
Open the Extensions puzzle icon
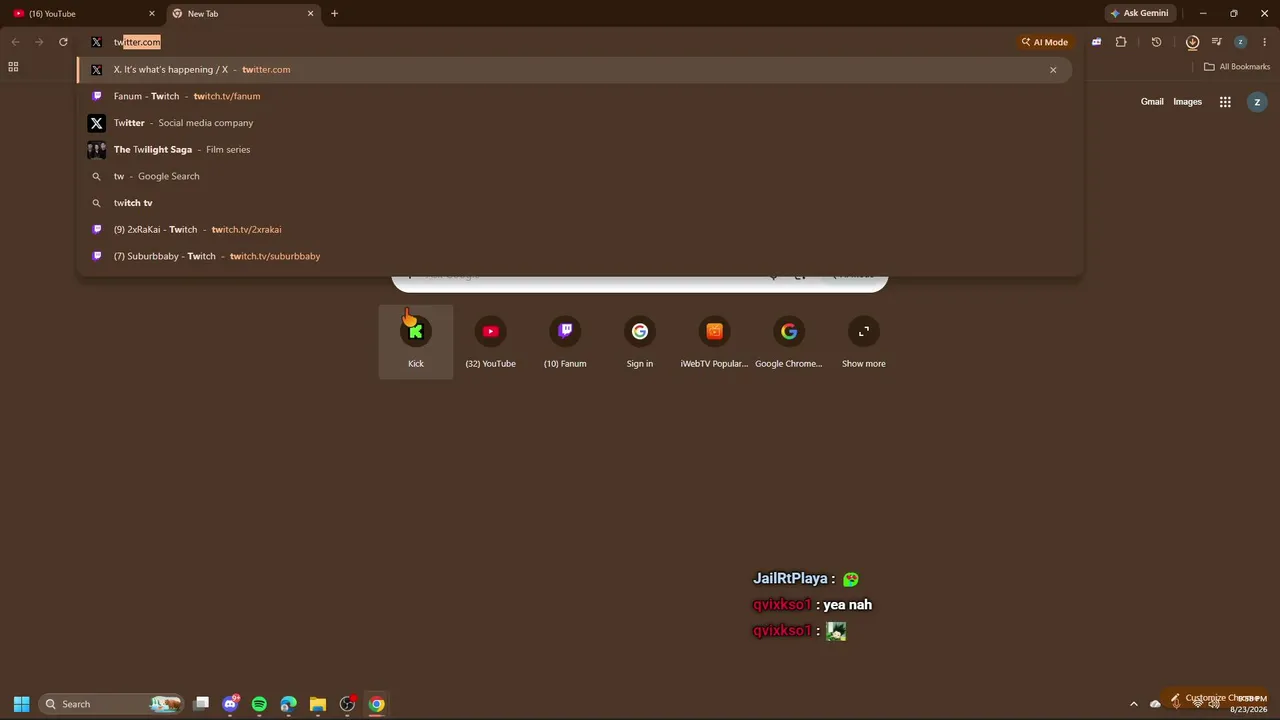coord(1121,42)
